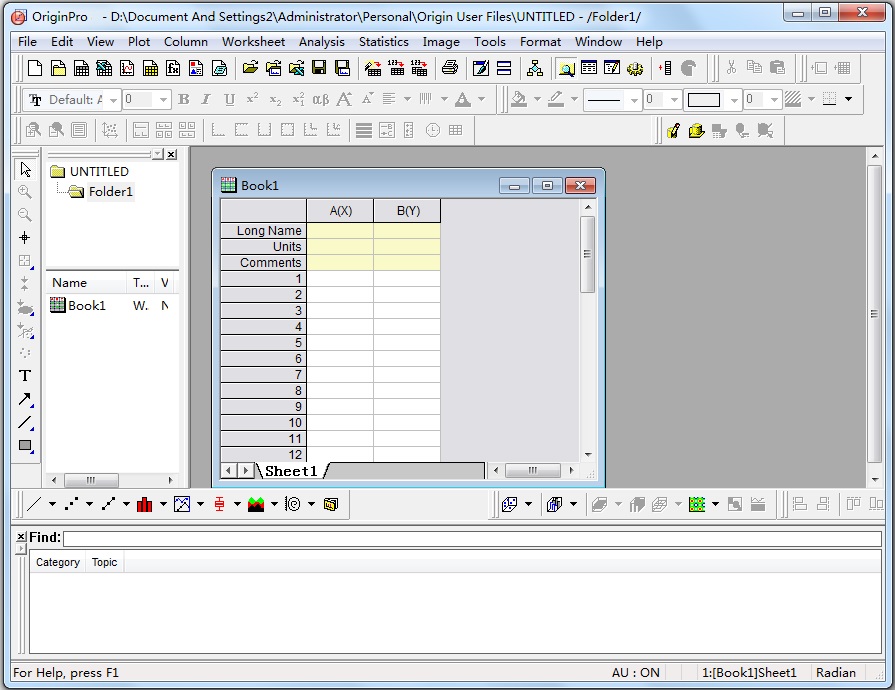Print the active worksheet
The width and height of the screenshot is (895, 690).
pos(452,68)
